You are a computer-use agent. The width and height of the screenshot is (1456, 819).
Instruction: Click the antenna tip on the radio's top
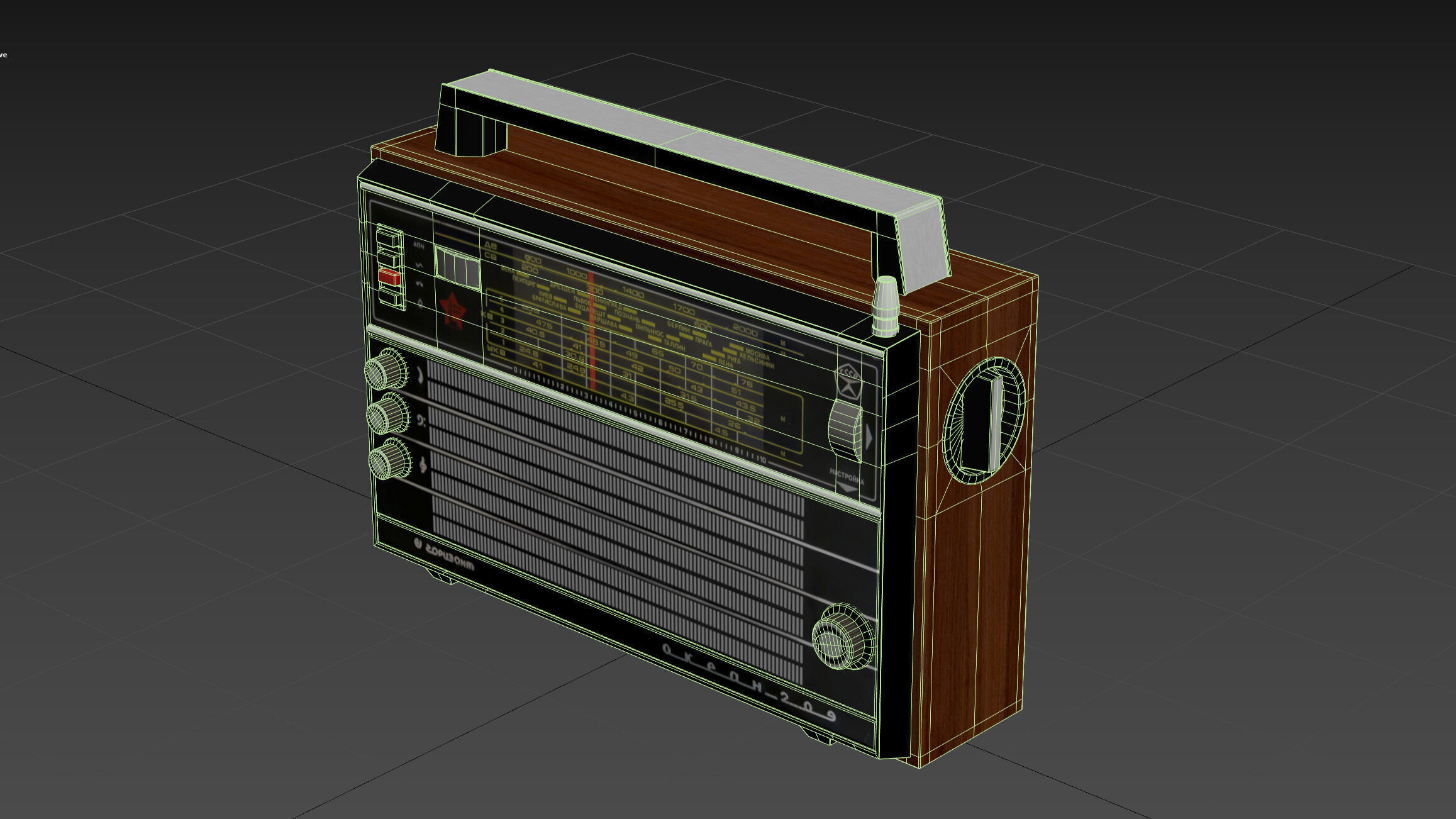click(x=886, y=306)
